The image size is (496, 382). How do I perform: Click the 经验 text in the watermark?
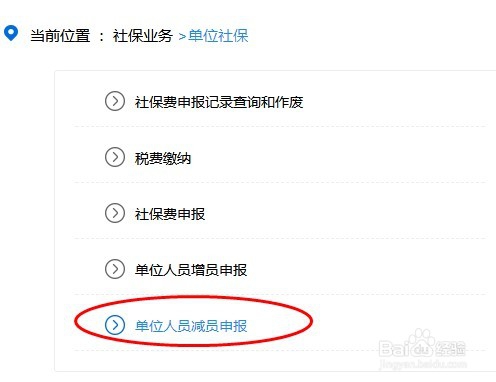pyautogui.click(x=450, y=348)
